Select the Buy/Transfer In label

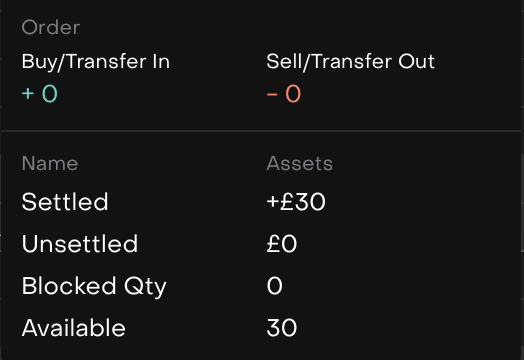pyautogui.click(x=96, y=62)
